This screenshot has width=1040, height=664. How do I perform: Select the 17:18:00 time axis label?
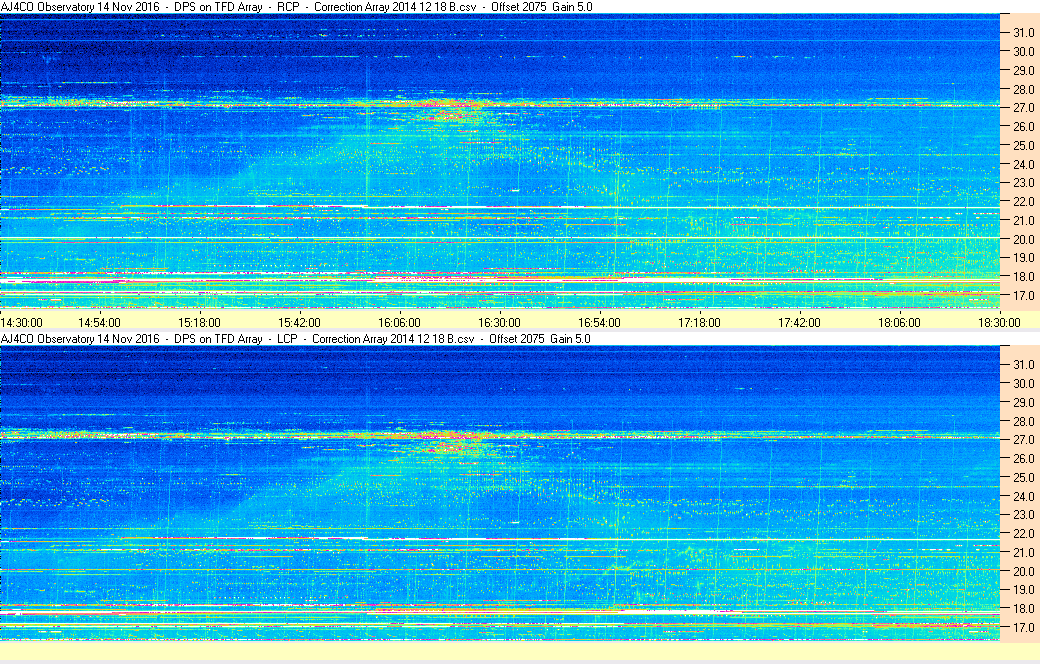coord(699,322)
